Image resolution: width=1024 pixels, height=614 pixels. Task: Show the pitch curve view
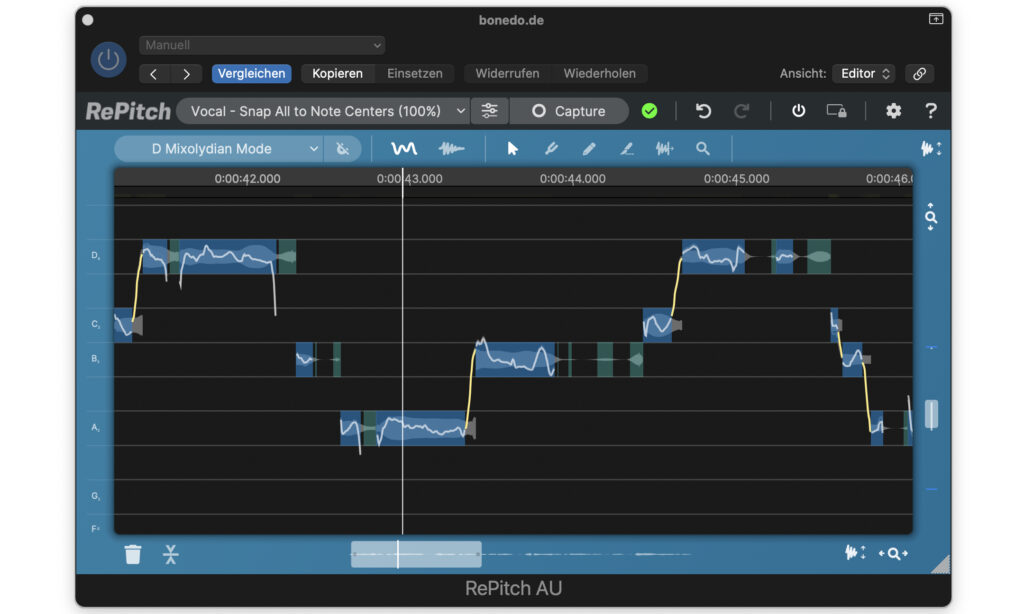point(404,149)
